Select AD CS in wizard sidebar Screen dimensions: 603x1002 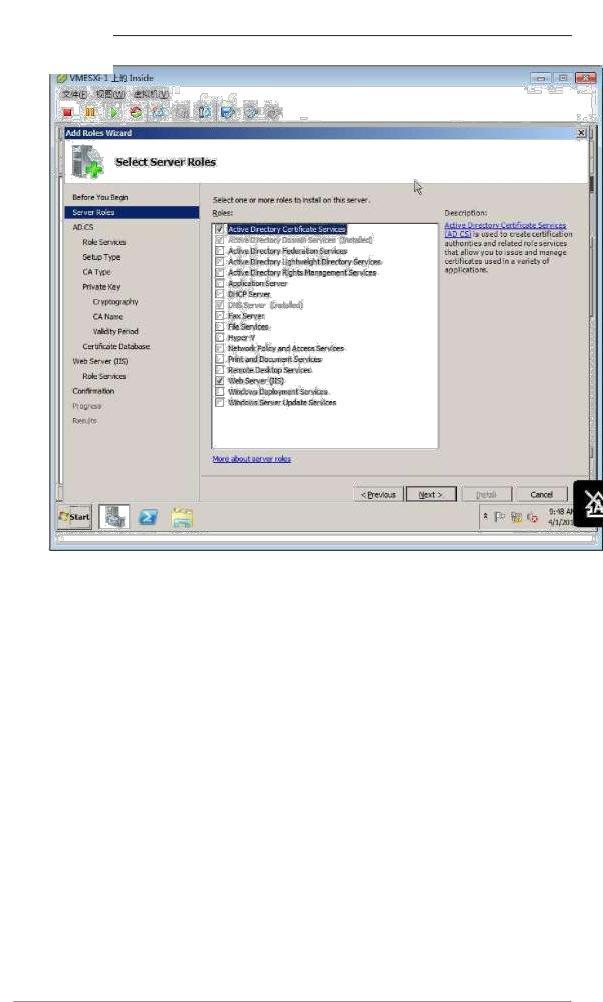pos(83,227)
